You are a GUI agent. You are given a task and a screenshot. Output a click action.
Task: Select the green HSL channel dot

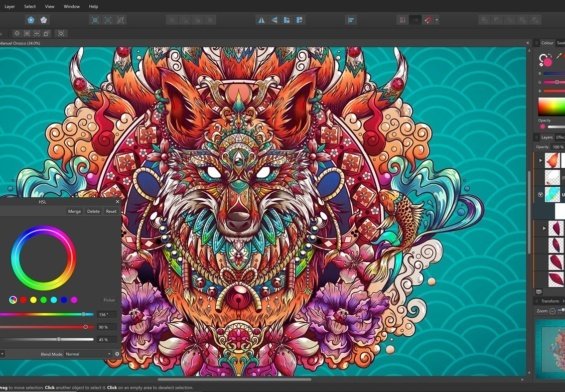pos(44,300)
